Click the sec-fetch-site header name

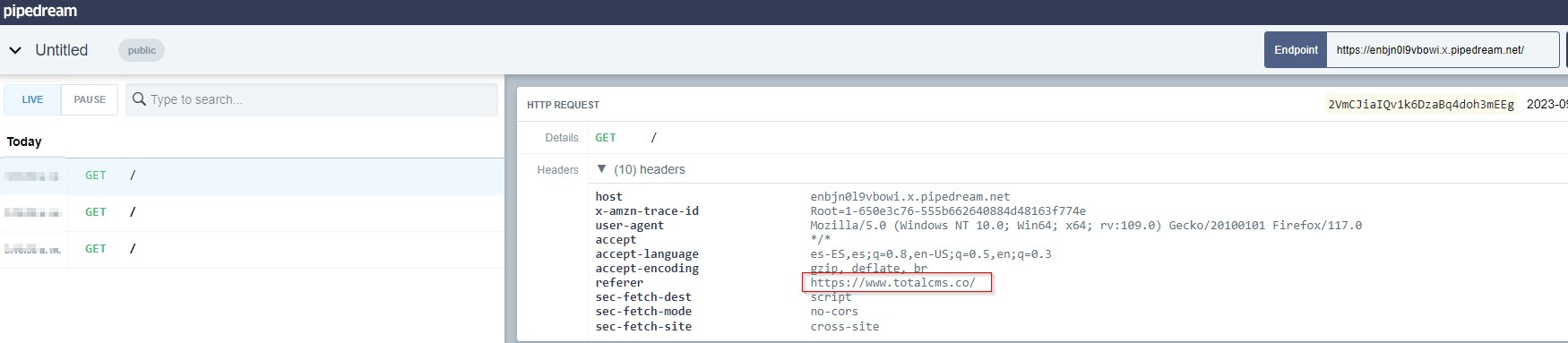pyautogui.click(x=643, y=326)
